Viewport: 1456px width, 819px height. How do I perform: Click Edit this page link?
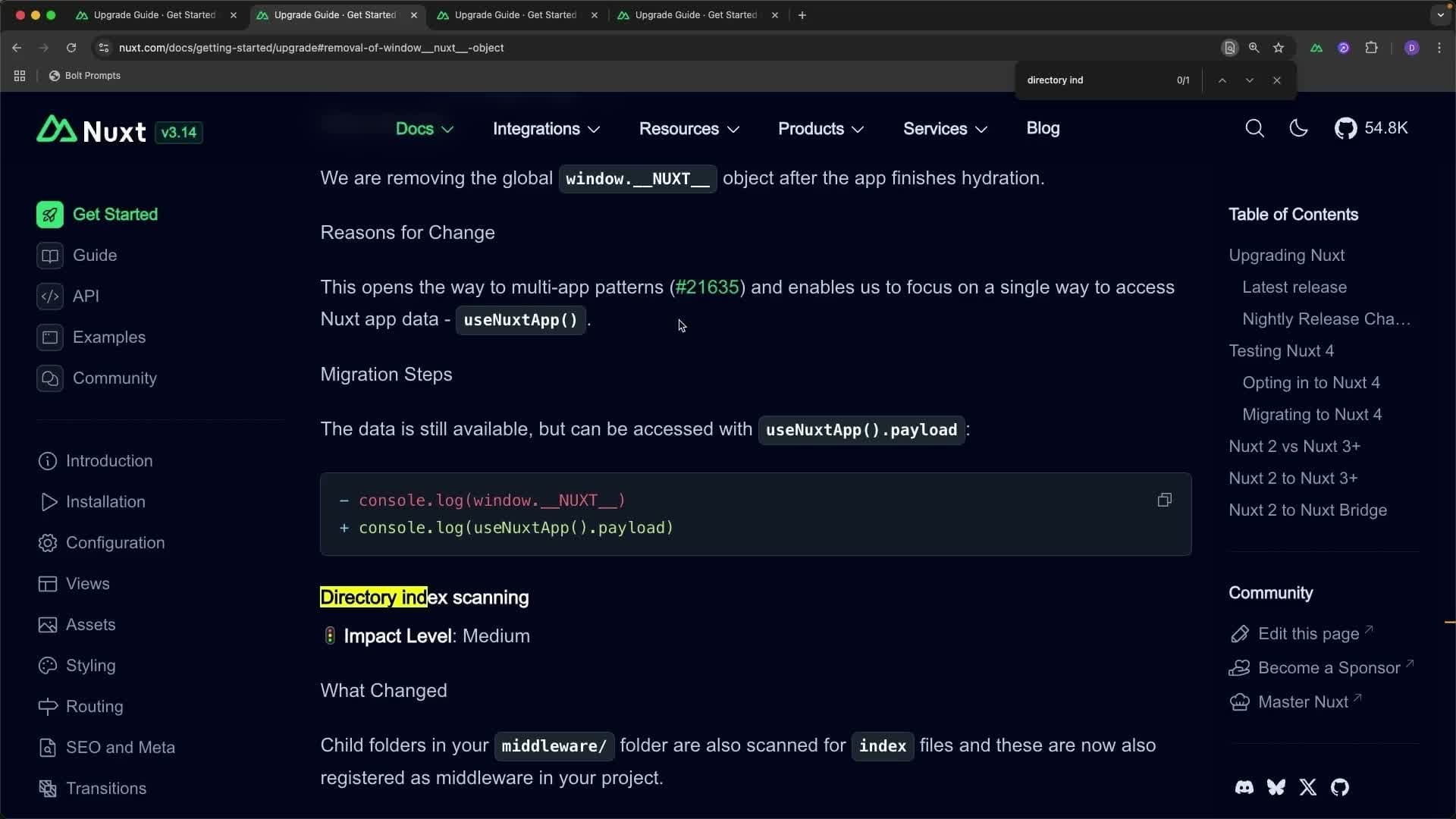[x=1301, y=634]
